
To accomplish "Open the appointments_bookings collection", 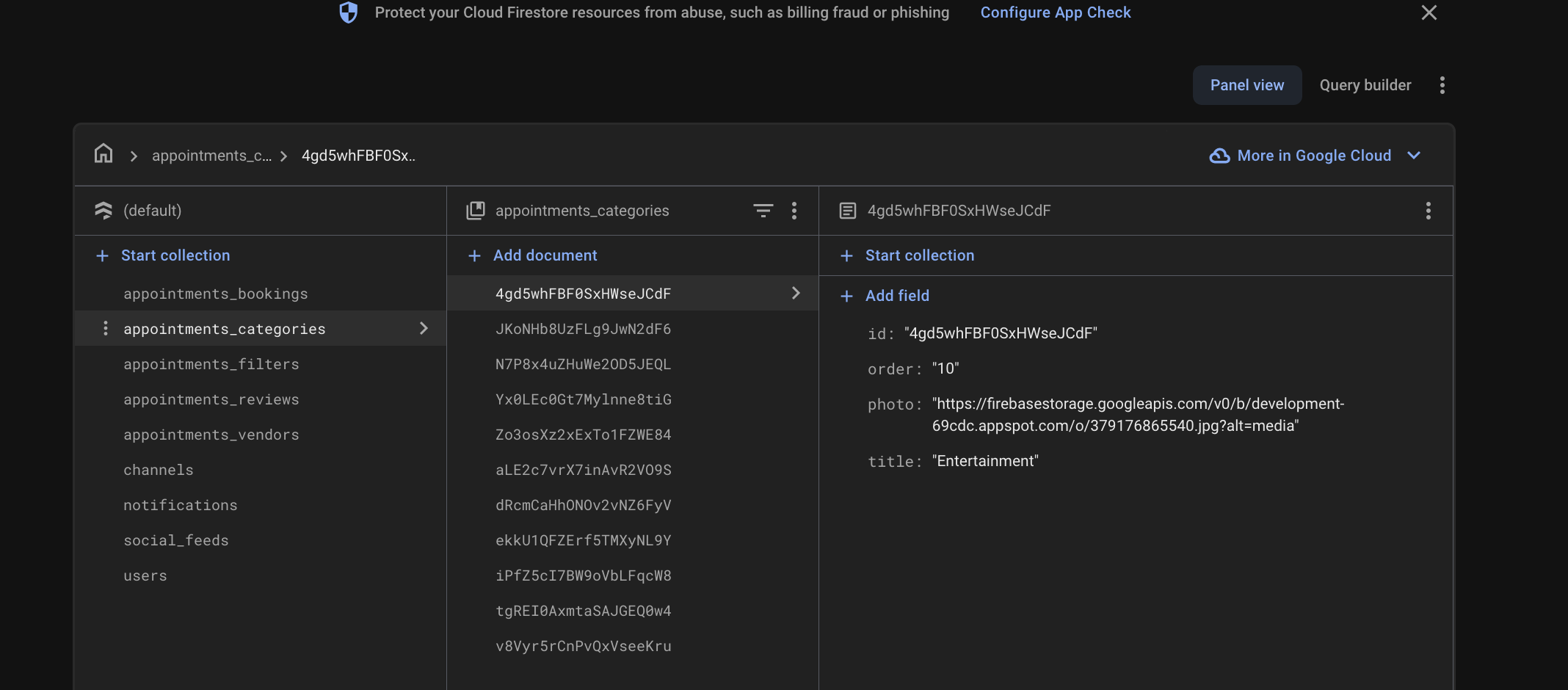I will point(216,294).
